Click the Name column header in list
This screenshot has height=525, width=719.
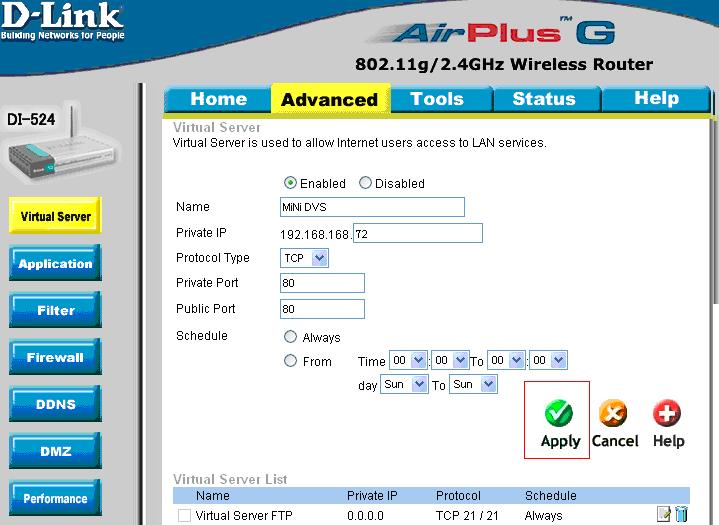click(212, 496)
